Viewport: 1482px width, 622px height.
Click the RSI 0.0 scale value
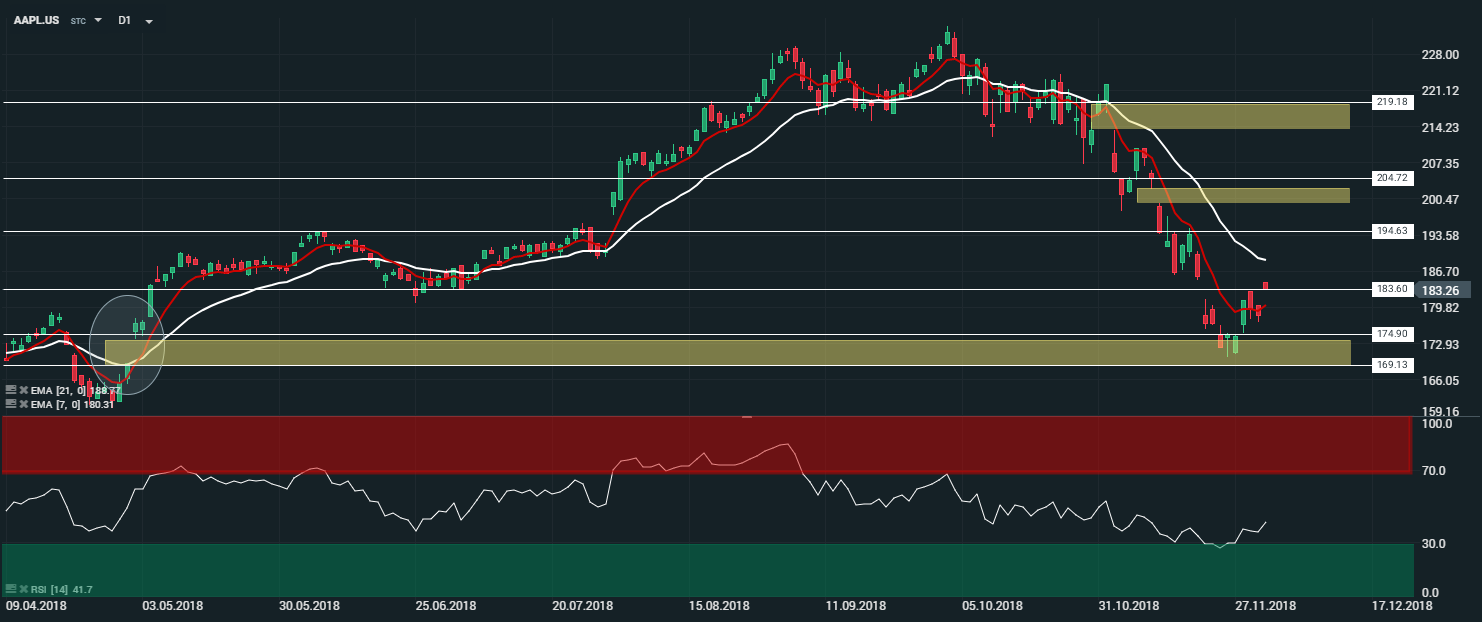pyautogui.click(x=1431, y=594)
